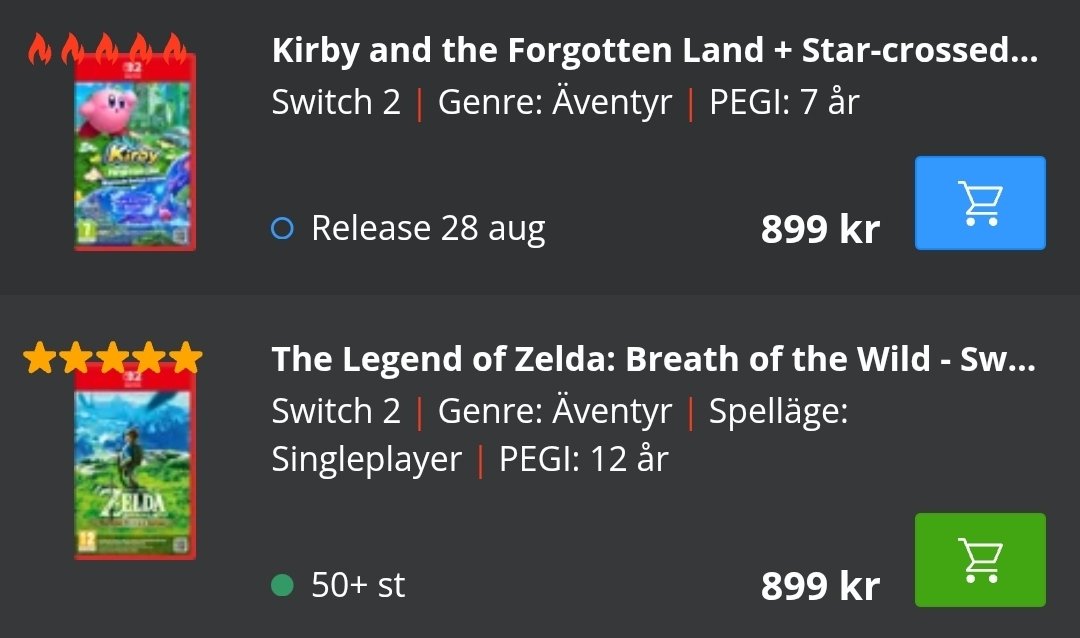This screenshot has height=638, width=1080.
Task: Click Switch 2 platform label under Zelda
Action: click(x=336, y=411)
